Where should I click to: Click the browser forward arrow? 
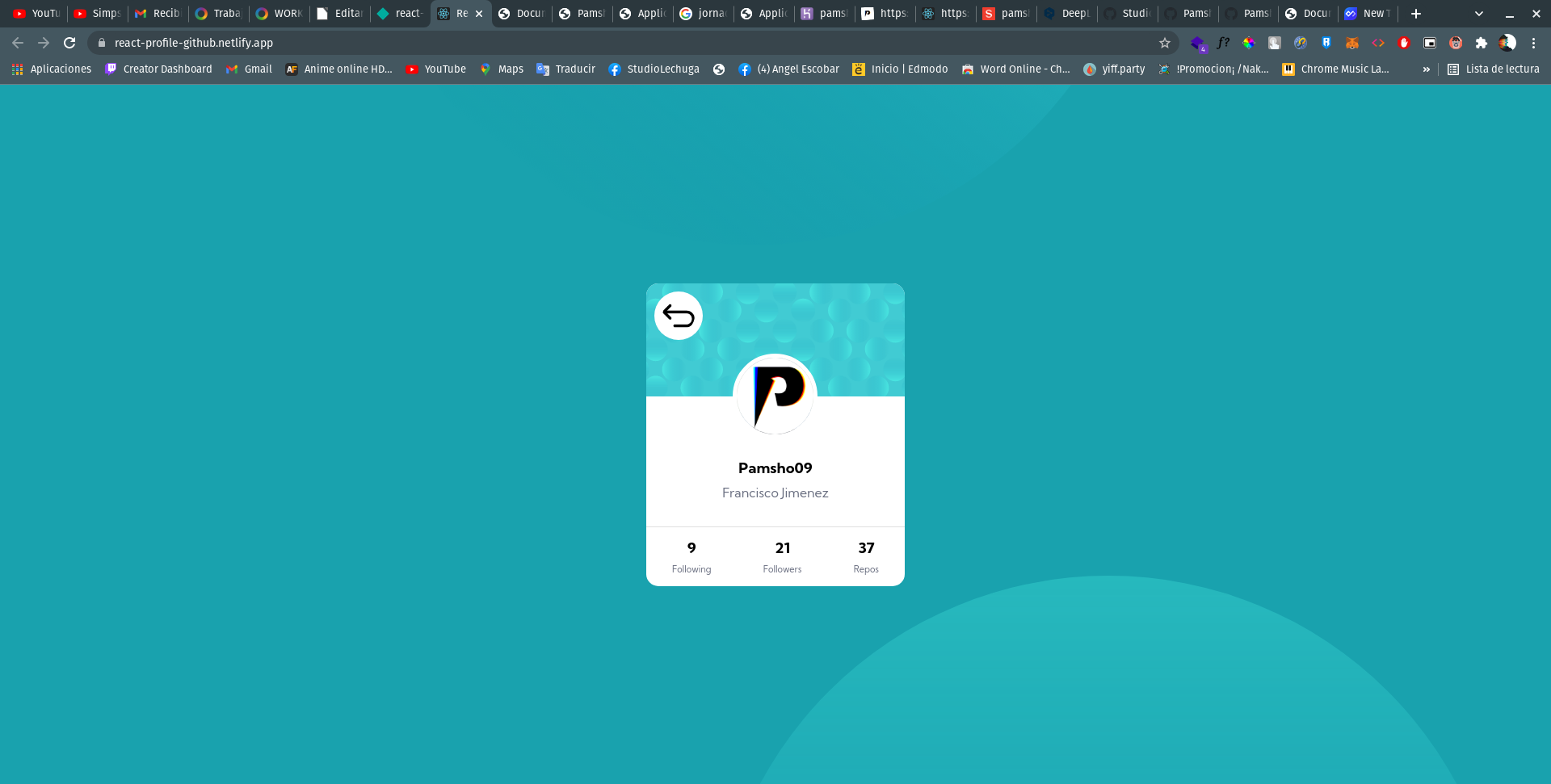[x=44, y=43]
